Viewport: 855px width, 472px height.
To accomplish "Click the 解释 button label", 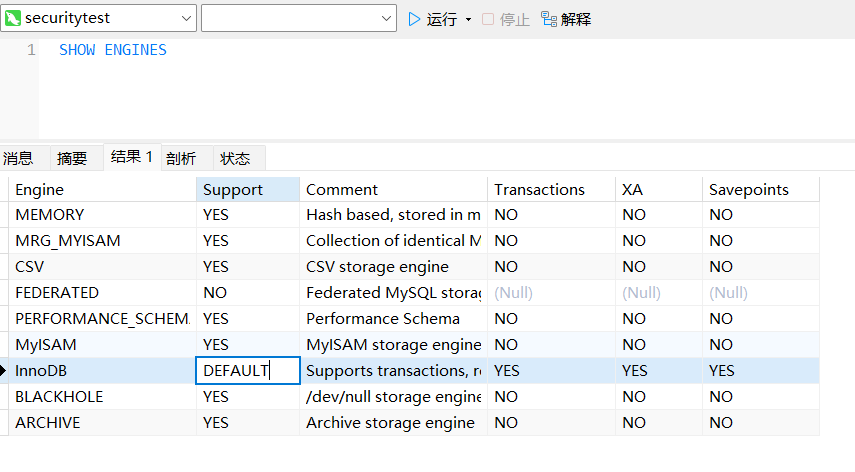I will (576, 19).
